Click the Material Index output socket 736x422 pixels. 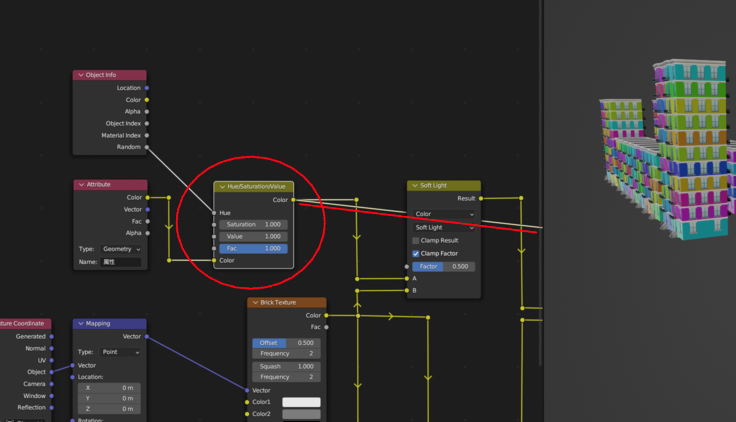[x=147, y=136]
